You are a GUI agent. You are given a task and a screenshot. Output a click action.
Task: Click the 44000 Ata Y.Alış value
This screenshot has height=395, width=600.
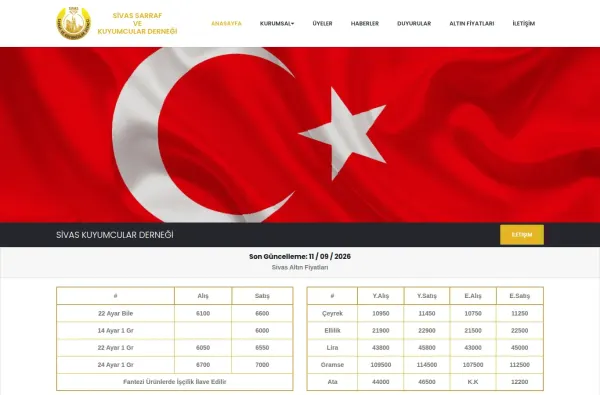(x=381, y=382)
